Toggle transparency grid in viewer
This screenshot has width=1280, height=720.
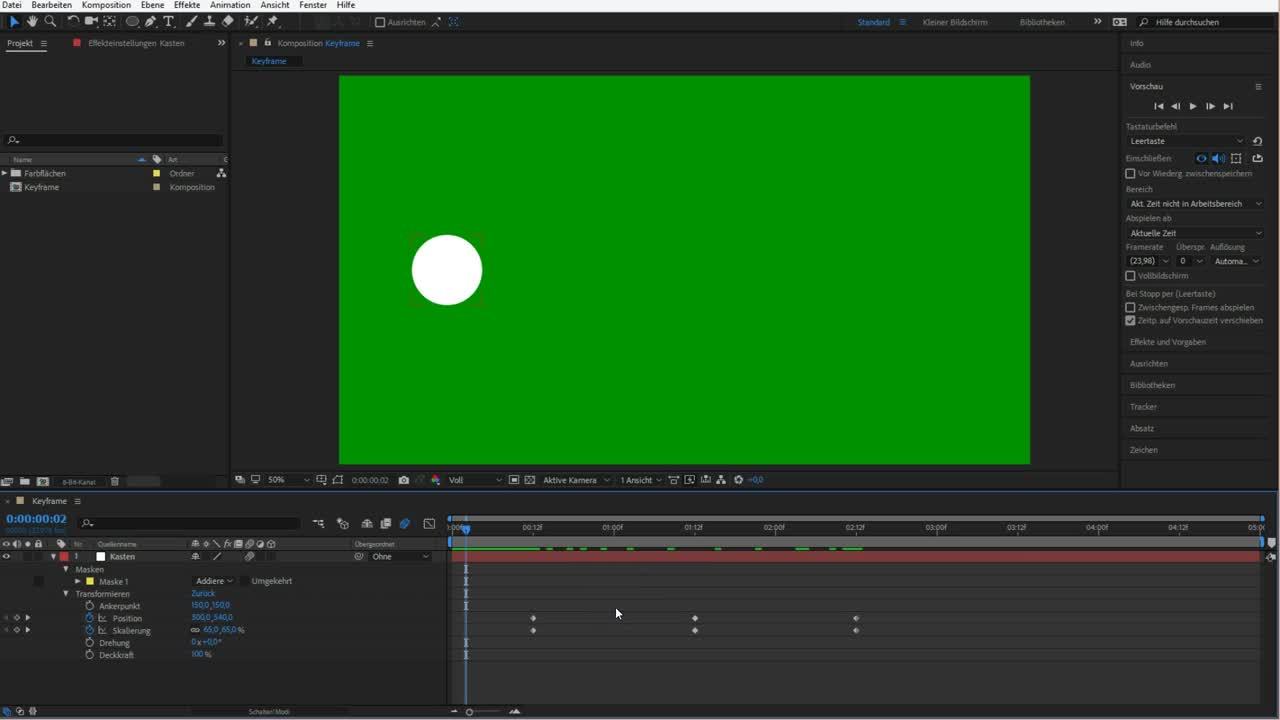coord(530,480)
